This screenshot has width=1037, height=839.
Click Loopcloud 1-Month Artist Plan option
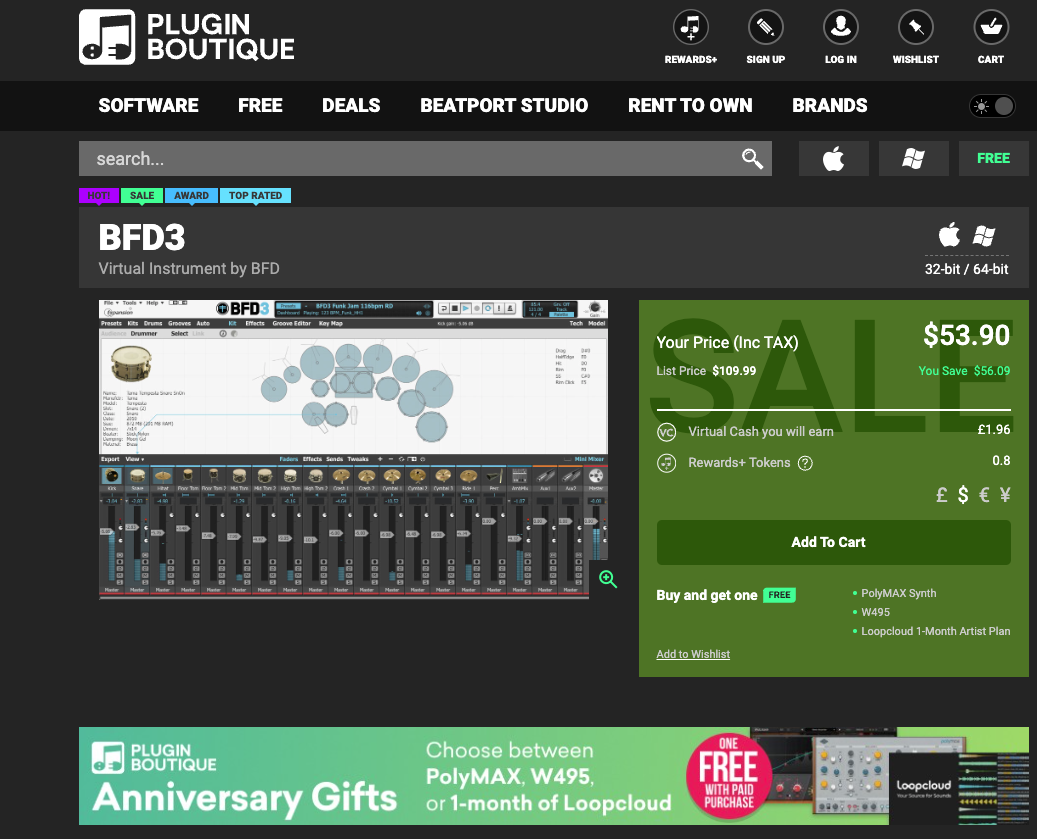(x=935, y=631)
